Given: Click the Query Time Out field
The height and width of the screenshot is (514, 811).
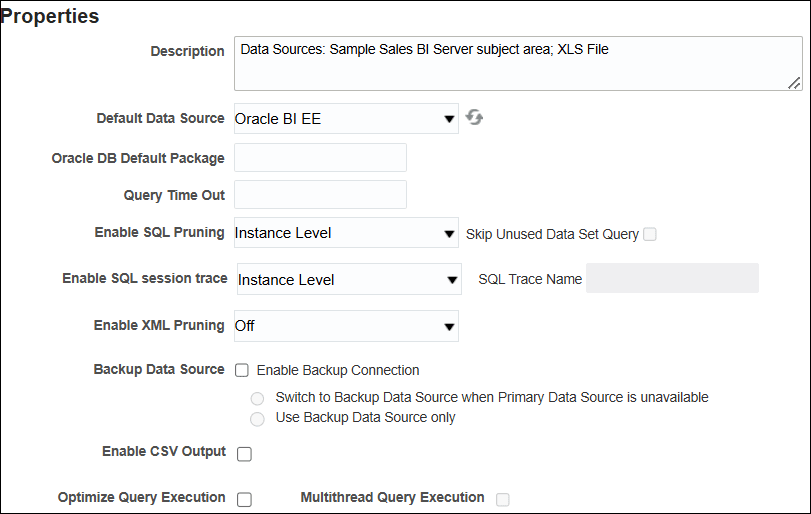Looking at the screenshot, I should 320,195.
